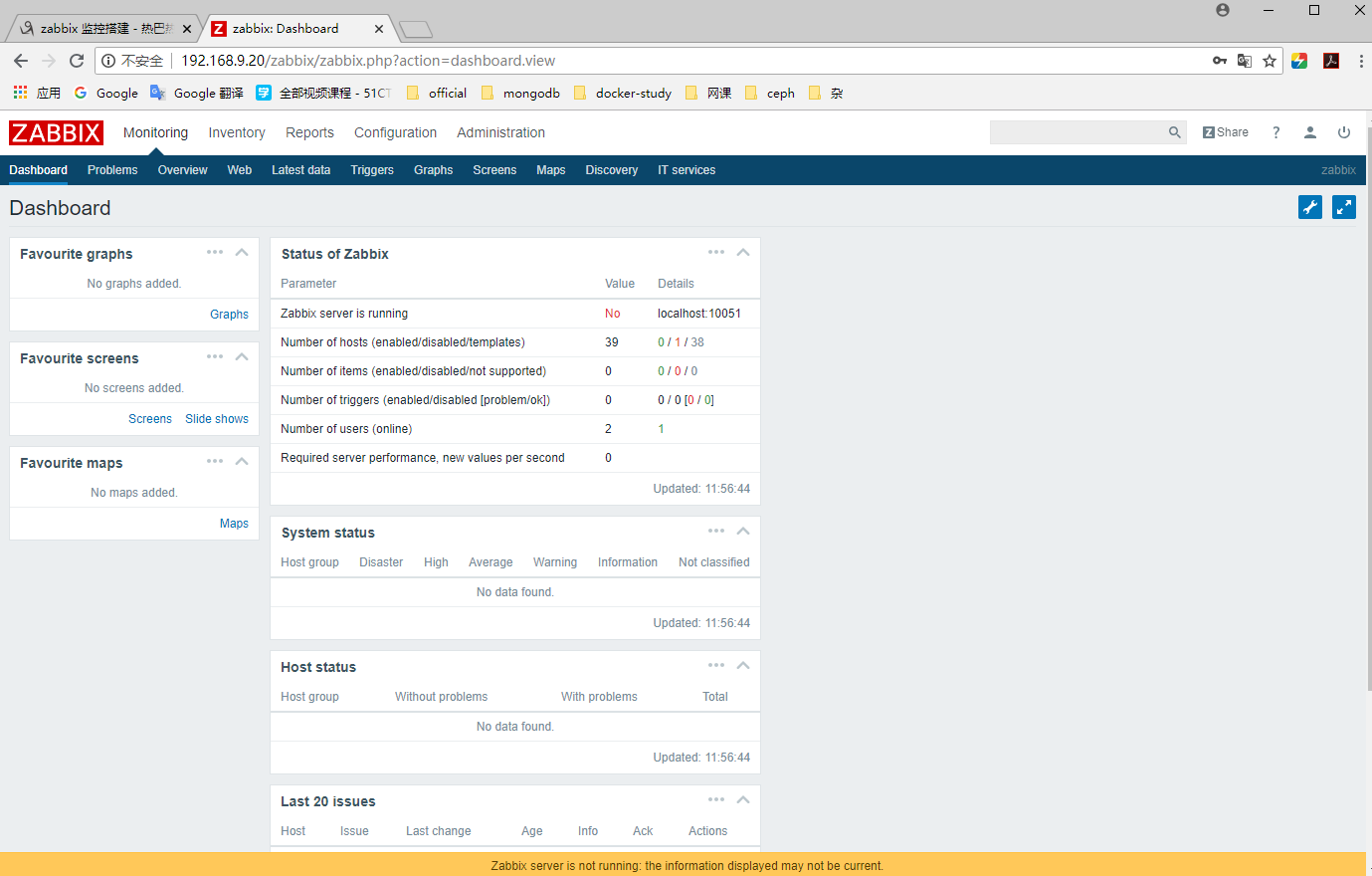Click the Zabbix search input field
1372x876 pixels.
[x=1078, y=132]
